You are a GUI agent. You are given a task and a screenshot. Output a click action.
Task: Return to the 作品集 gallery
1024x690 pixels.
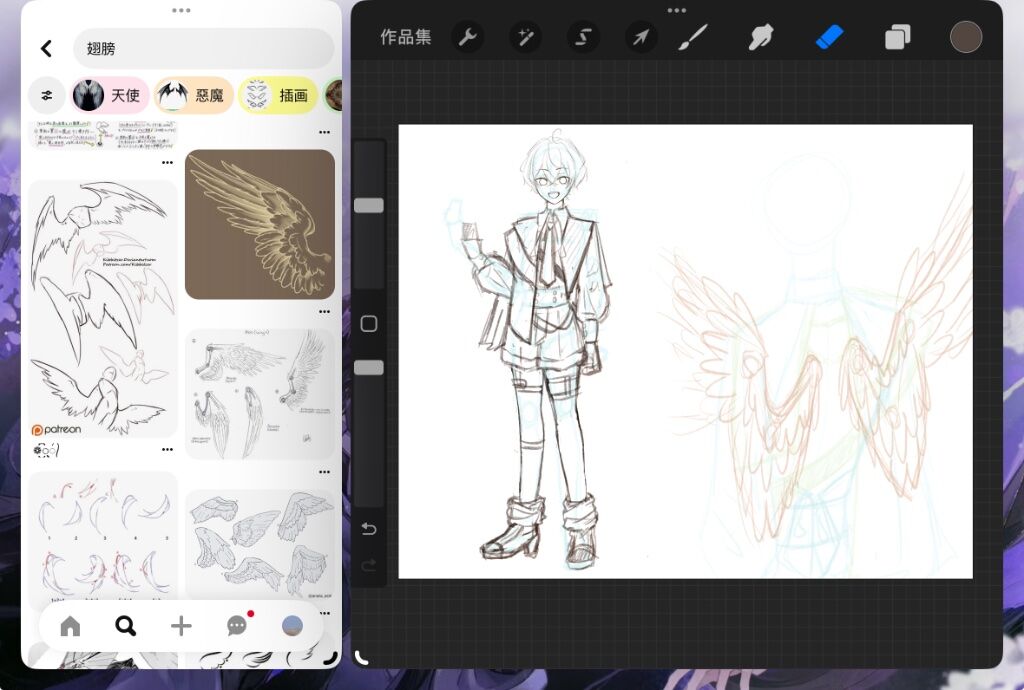(406, 38)
